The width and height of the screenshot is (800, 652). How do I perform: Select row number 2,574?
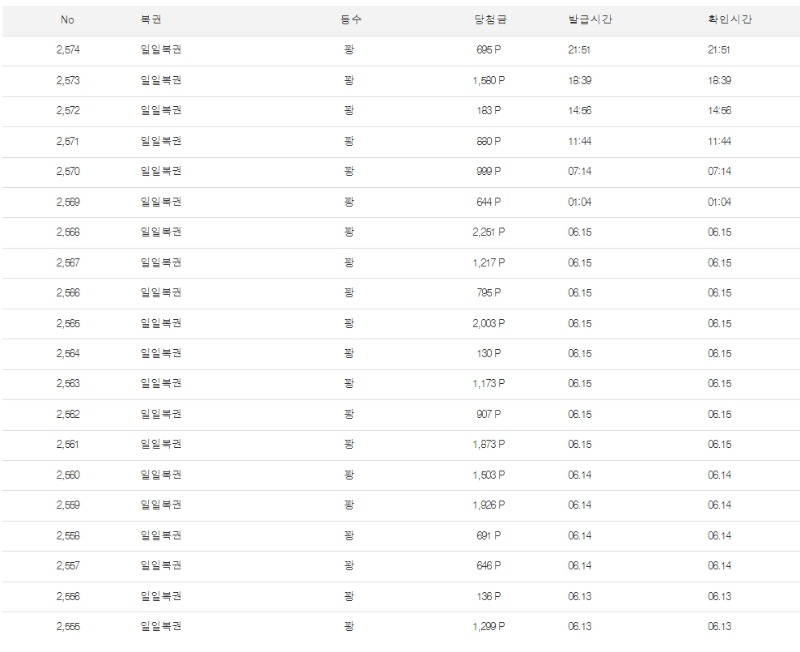pyautogui.click(x=67, y=50)
